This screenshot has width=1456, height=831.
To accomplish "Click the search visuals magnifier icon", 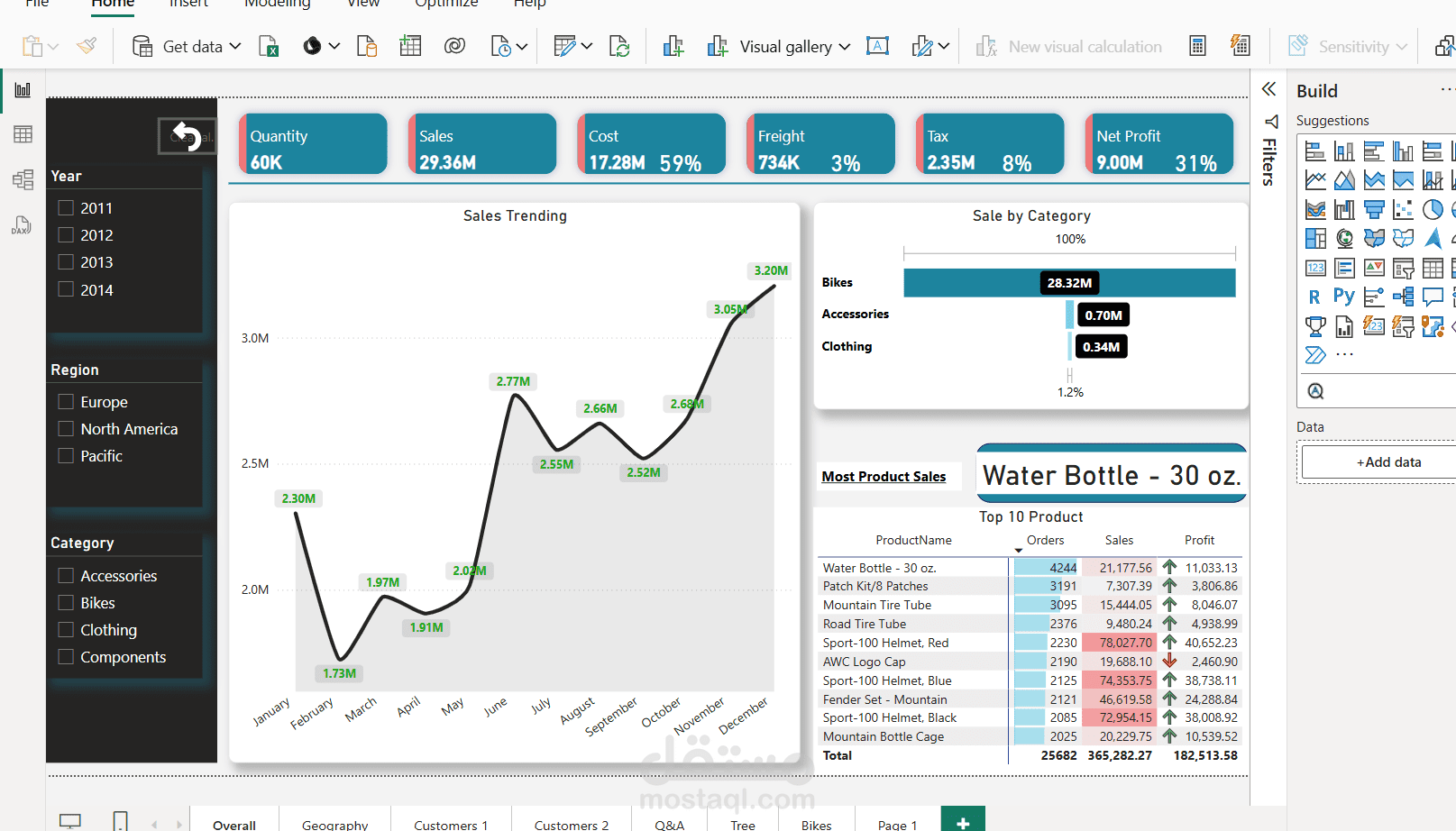I will [1316, 391].
